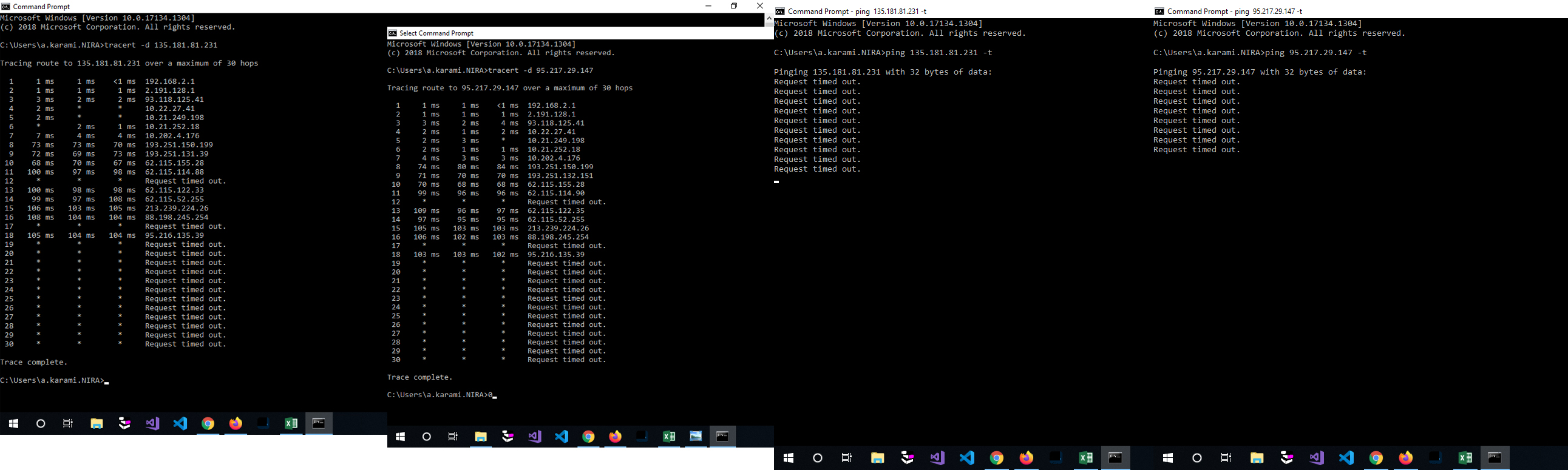Open the Photos app icon in the taskbar
The image size is (1568, 470).
[x=696, y=437]
